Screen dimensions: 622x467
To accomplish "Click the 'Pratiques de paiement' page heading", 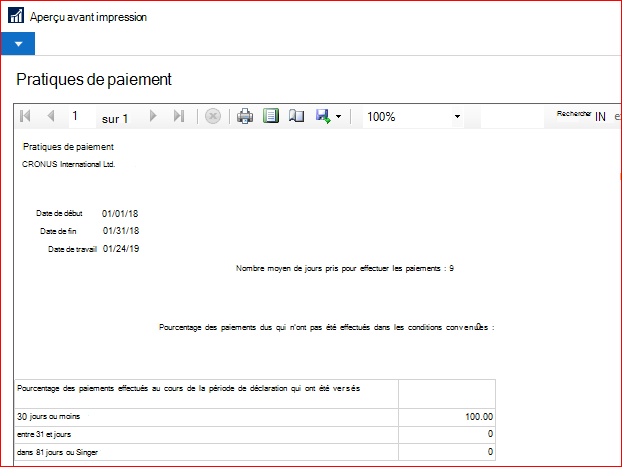I will pyautogui.click(x=94, y=79).
